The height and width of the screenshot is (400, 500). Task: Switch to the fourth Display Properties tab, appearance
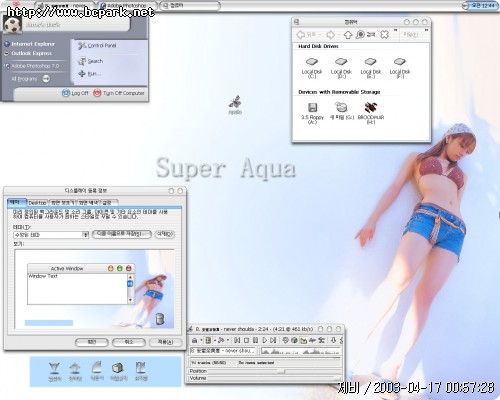pyautogui.click(x=88, y=203)
